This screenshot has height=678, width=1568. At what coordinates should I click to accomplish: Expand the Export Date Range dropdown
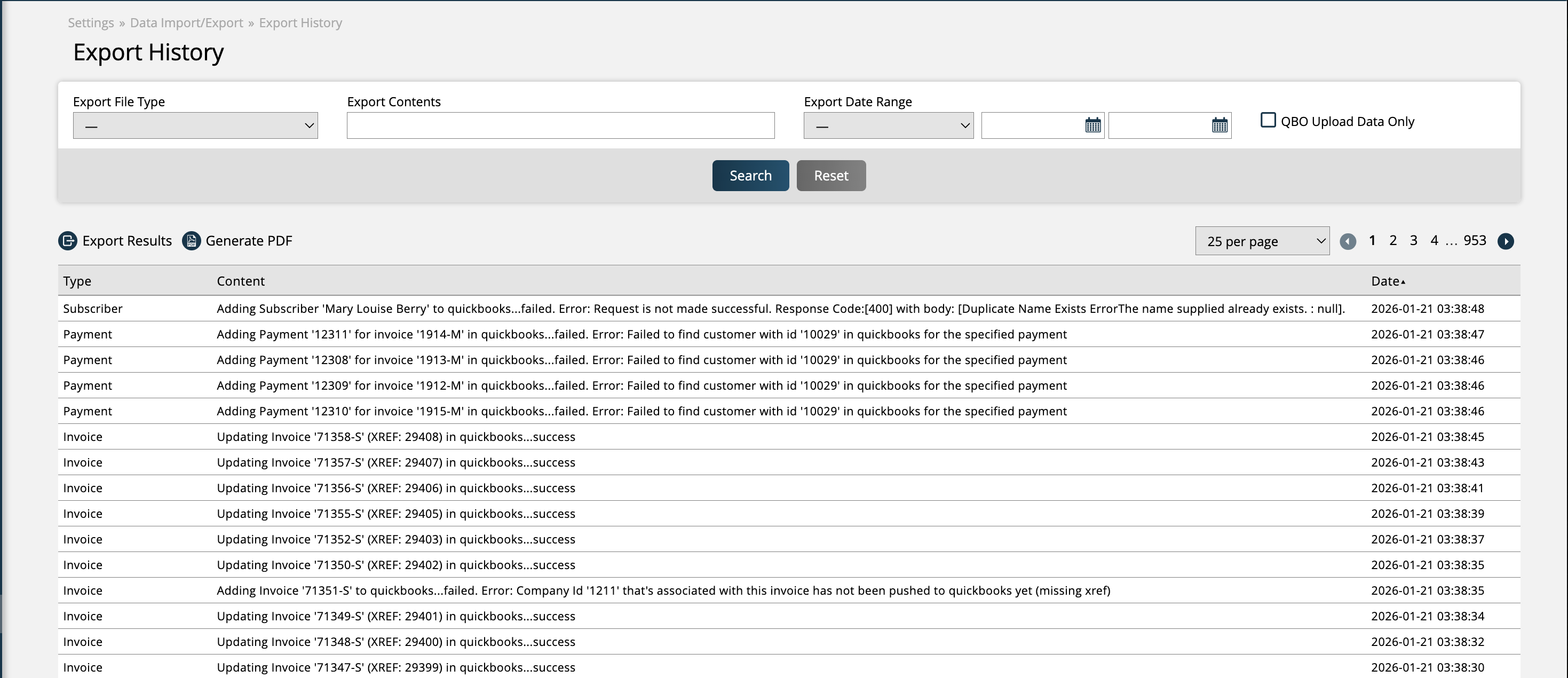pyautogui.click(x=888, y=125)
